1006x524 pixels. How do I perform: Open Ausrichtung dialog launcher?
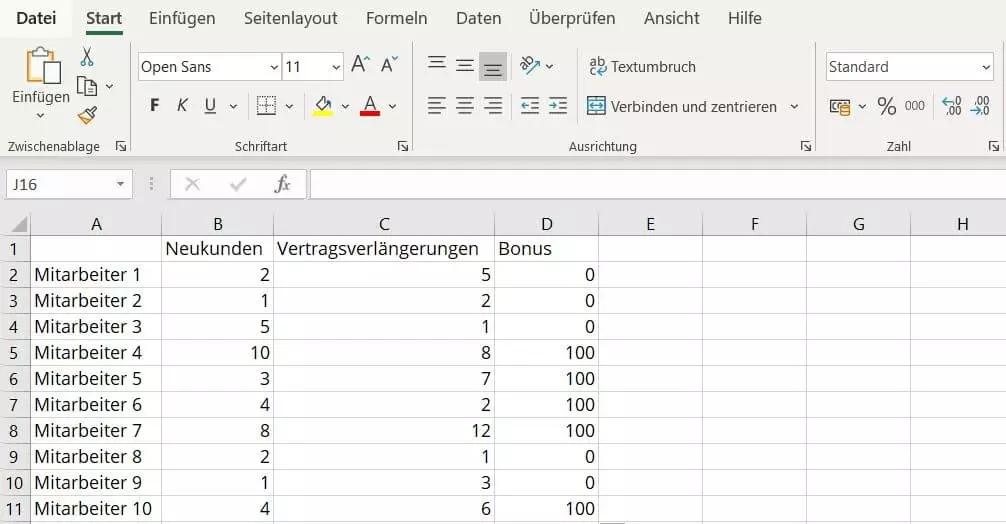pos(806,146)
